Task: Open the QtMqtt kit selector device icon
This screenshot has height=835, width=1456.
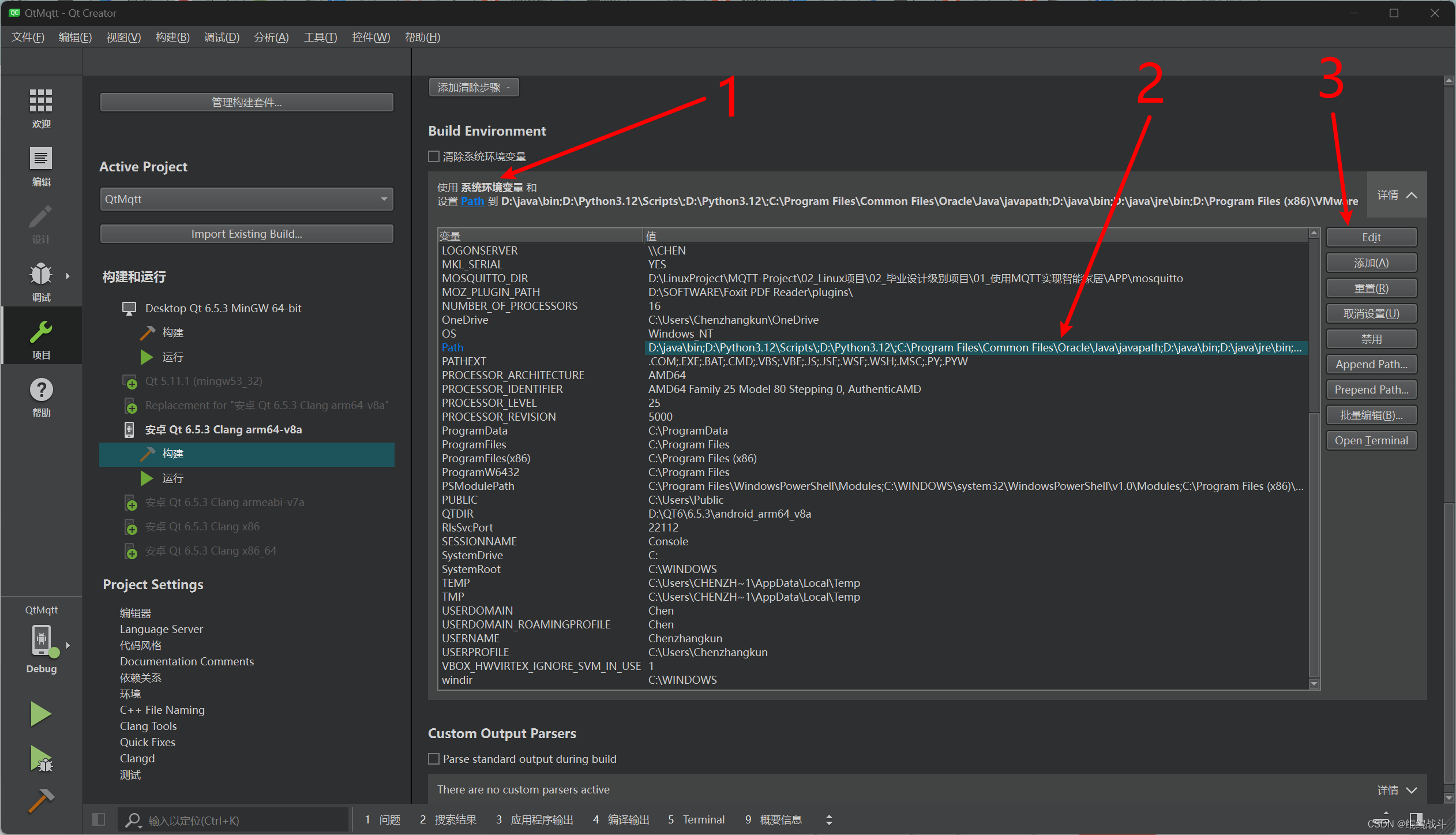Action: [x=42, y=641]
